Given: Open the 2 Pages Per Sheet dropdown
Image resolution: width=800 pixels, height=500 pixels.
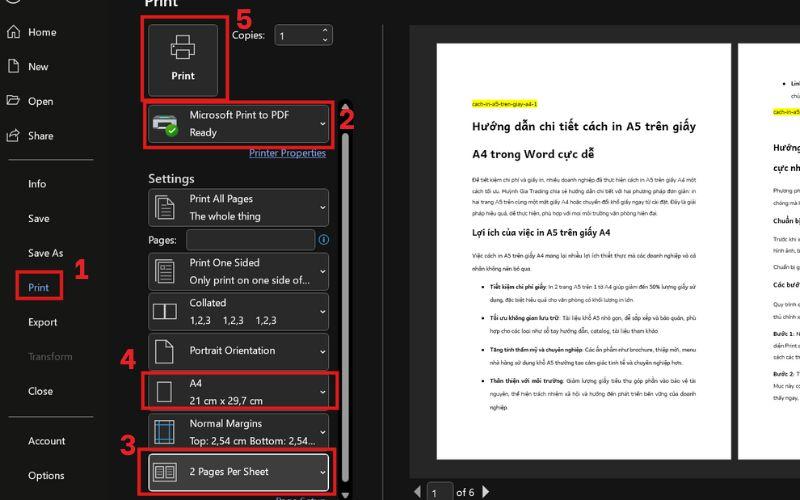Looking at the screenshot, I should [238, 472].
